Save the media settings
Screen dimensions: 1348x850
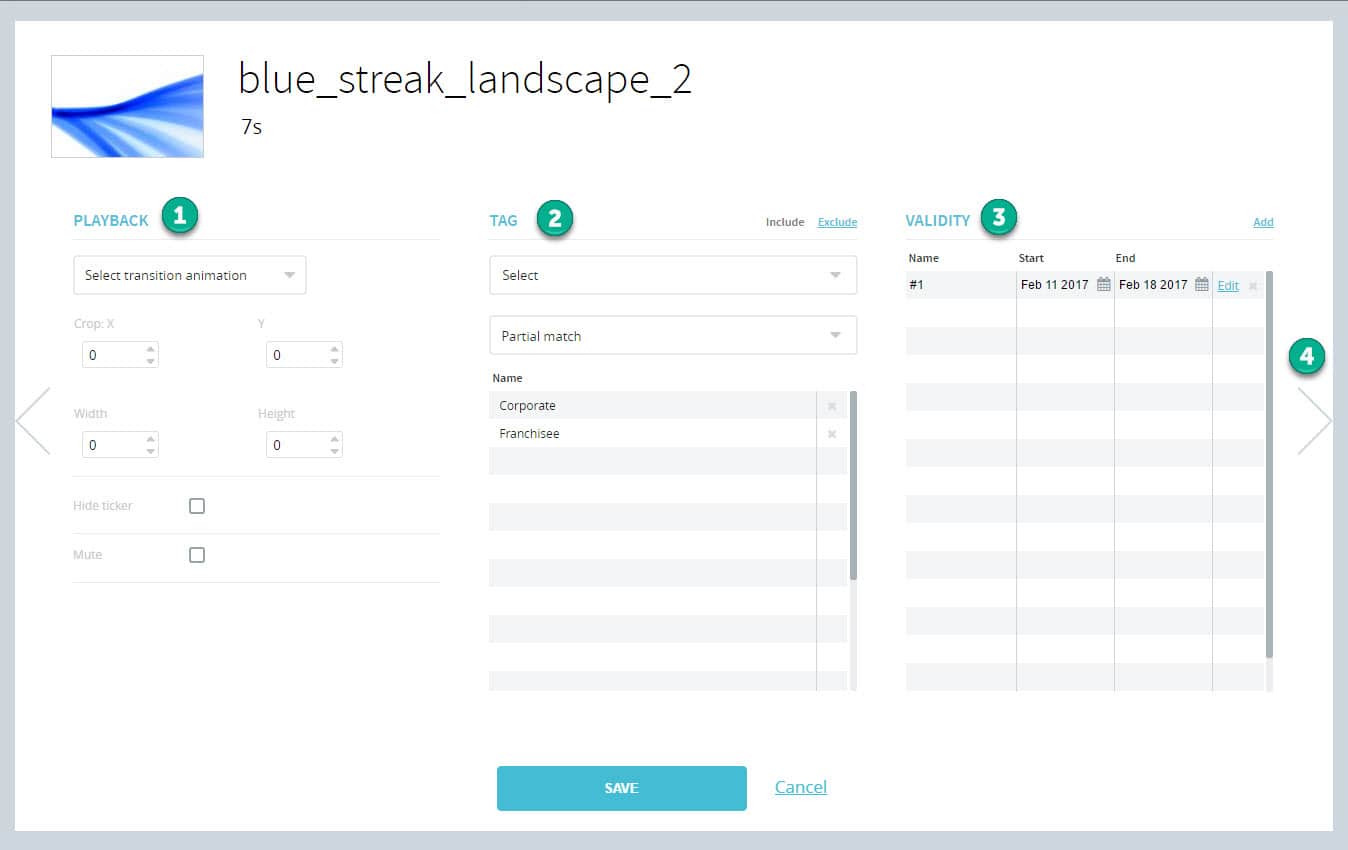coord(622,788)
